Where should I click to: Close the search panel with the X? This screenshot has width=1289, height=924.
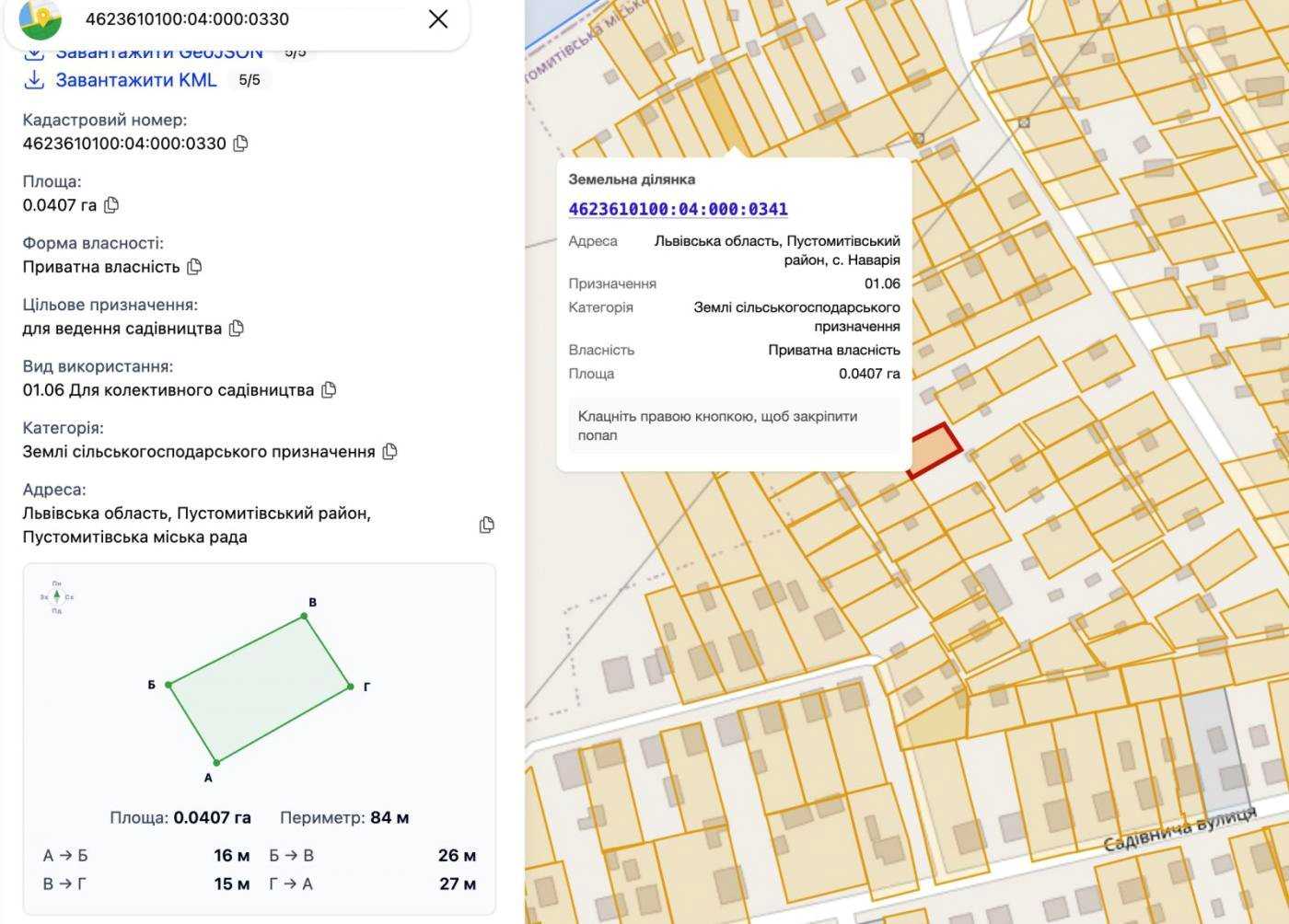[x=438, y=18]
